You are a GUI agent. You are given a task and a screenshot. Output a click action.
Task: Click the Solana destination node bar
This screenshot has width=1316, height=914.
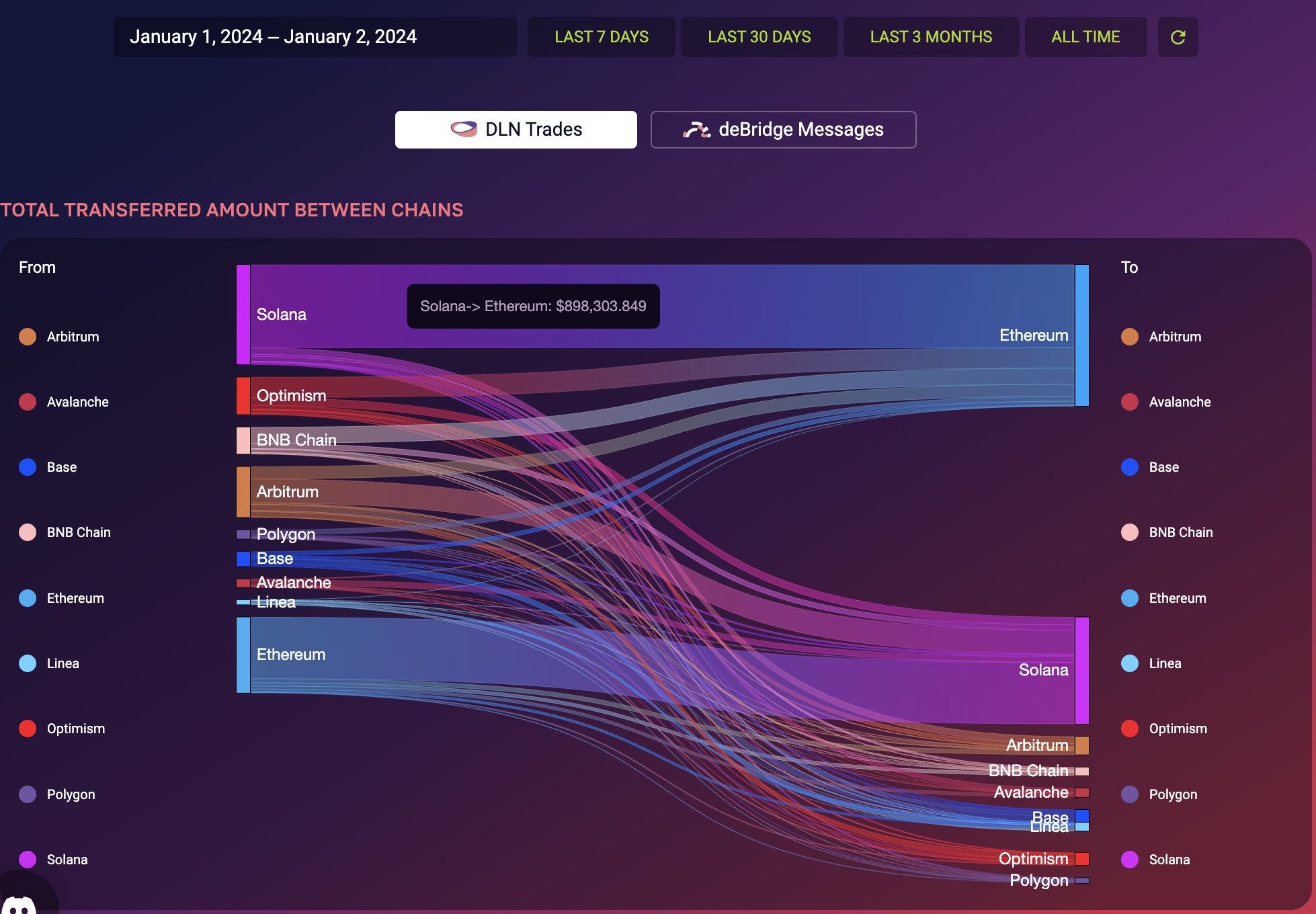pos(1081,670)
